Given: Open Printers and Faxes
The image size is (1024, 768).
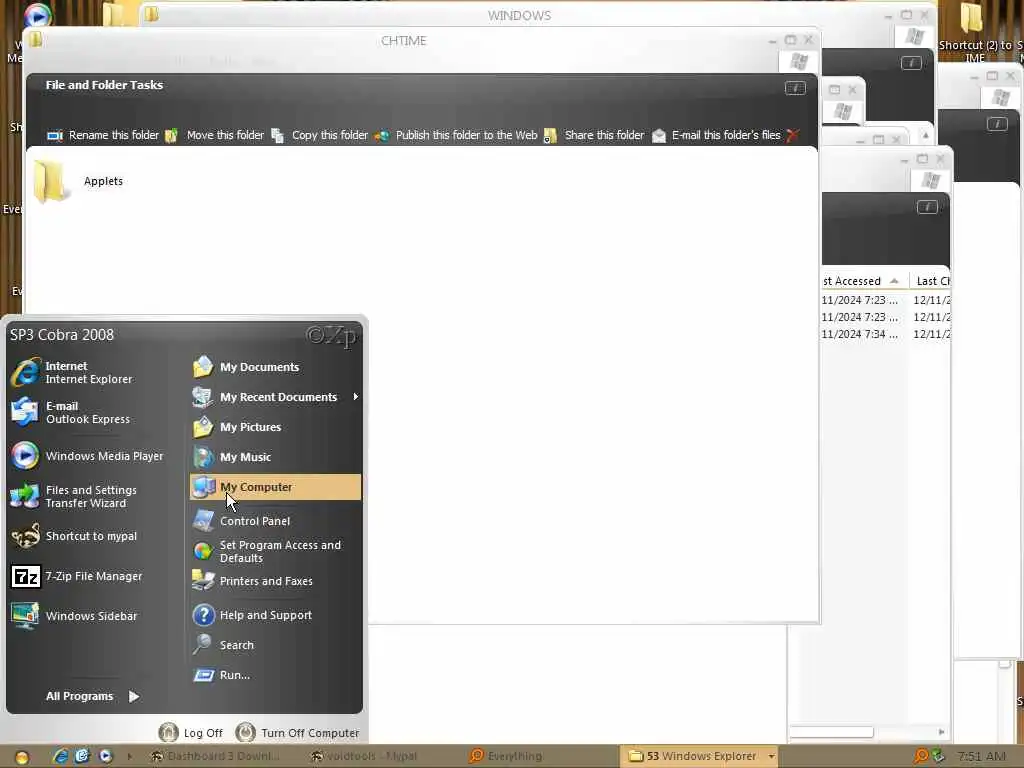Looking at the screenshot, I should pyautogui.click(x=275, y=581).
